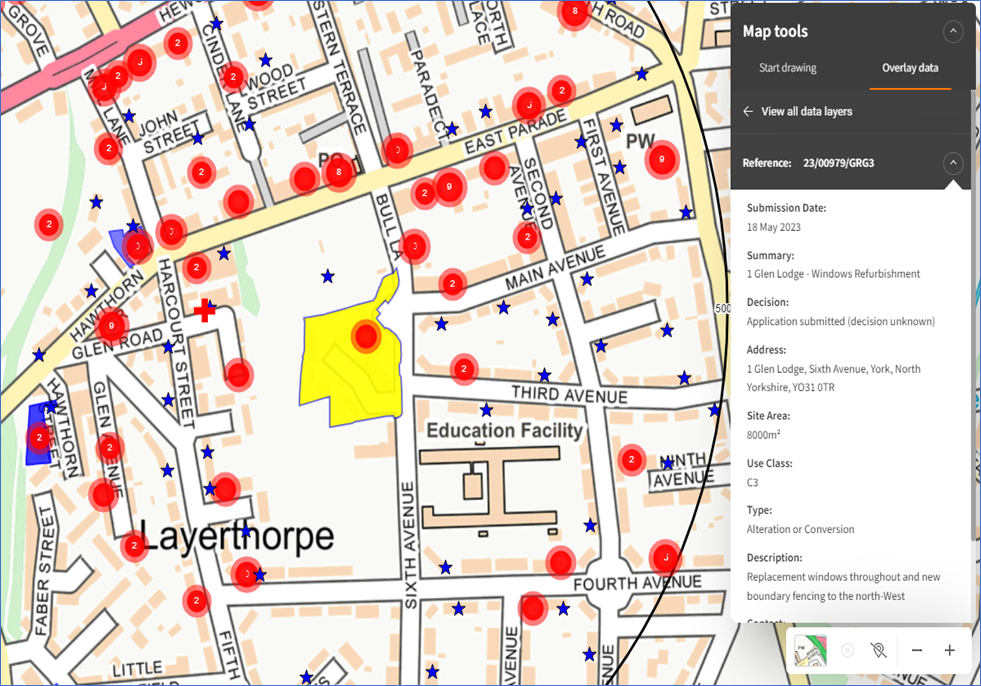Click the back arrow beside View all data layers
Viewport: 981px width, 686px height.
tap(748, 111)
